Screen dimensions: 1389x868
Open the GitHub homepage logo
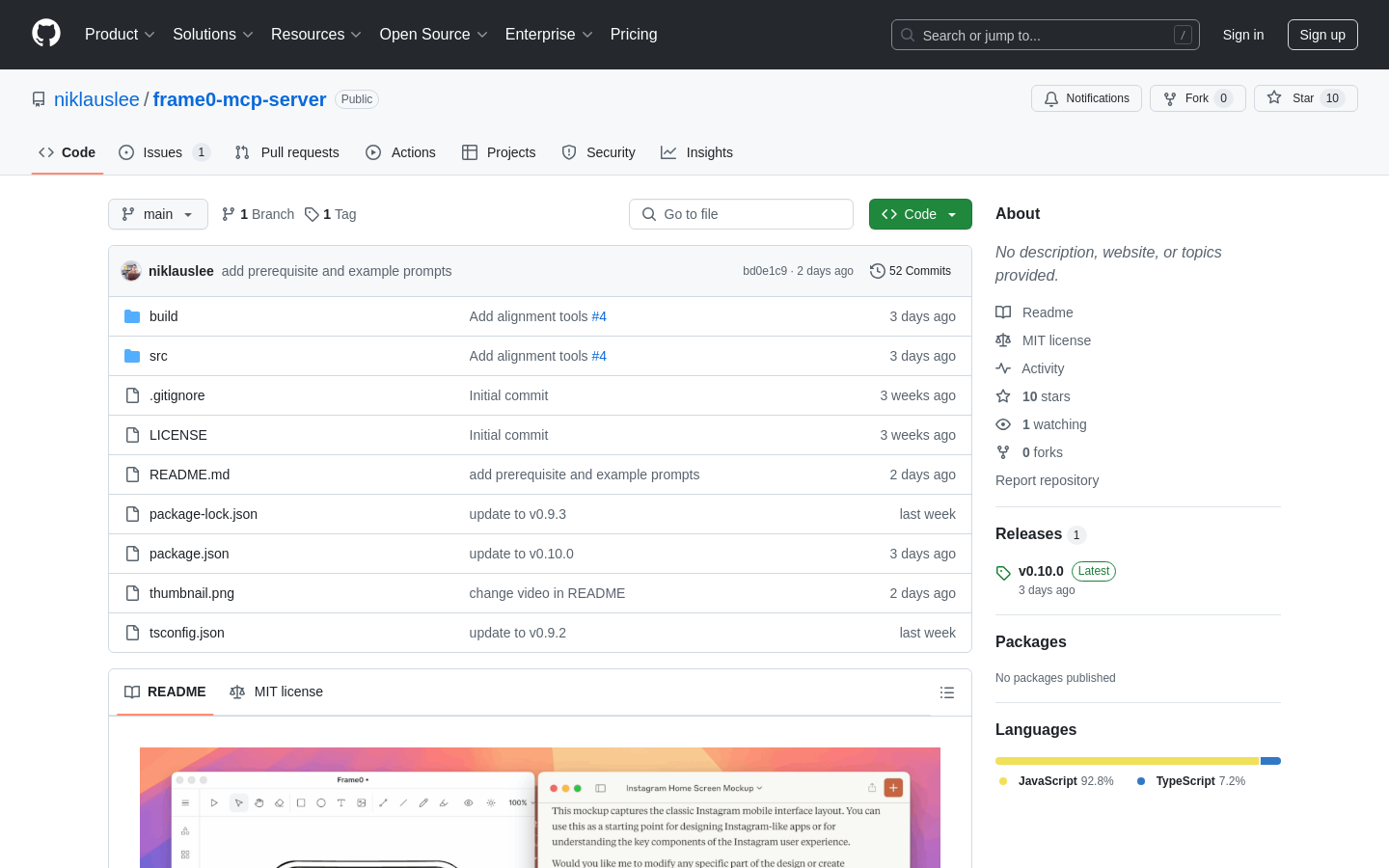pyautogui.click(x=46, y=34)
